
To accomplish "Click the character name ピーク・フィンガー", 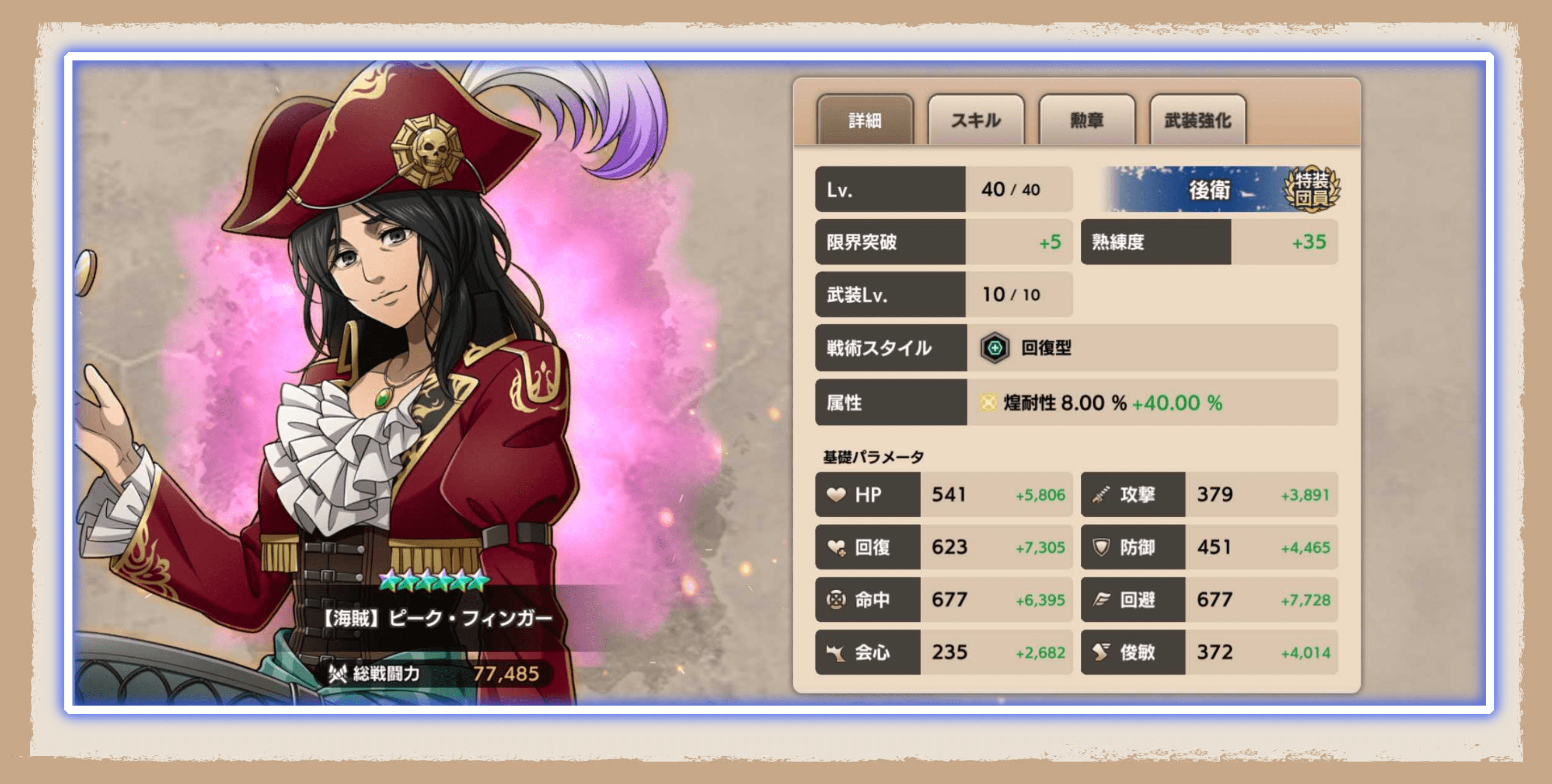I will [x=470, y=618].
